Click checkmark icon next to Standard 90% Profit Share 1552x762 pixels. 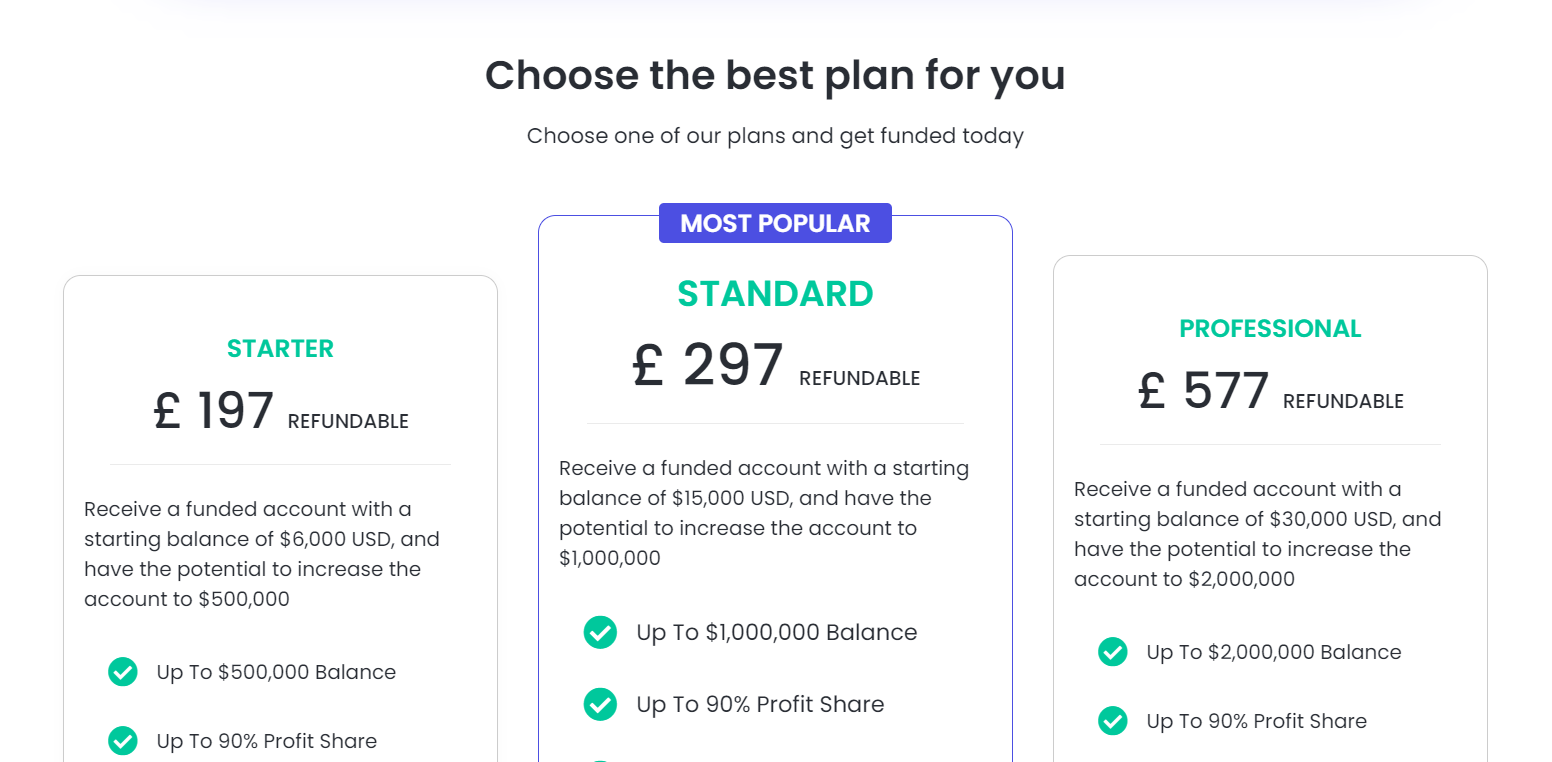(600, 704)
